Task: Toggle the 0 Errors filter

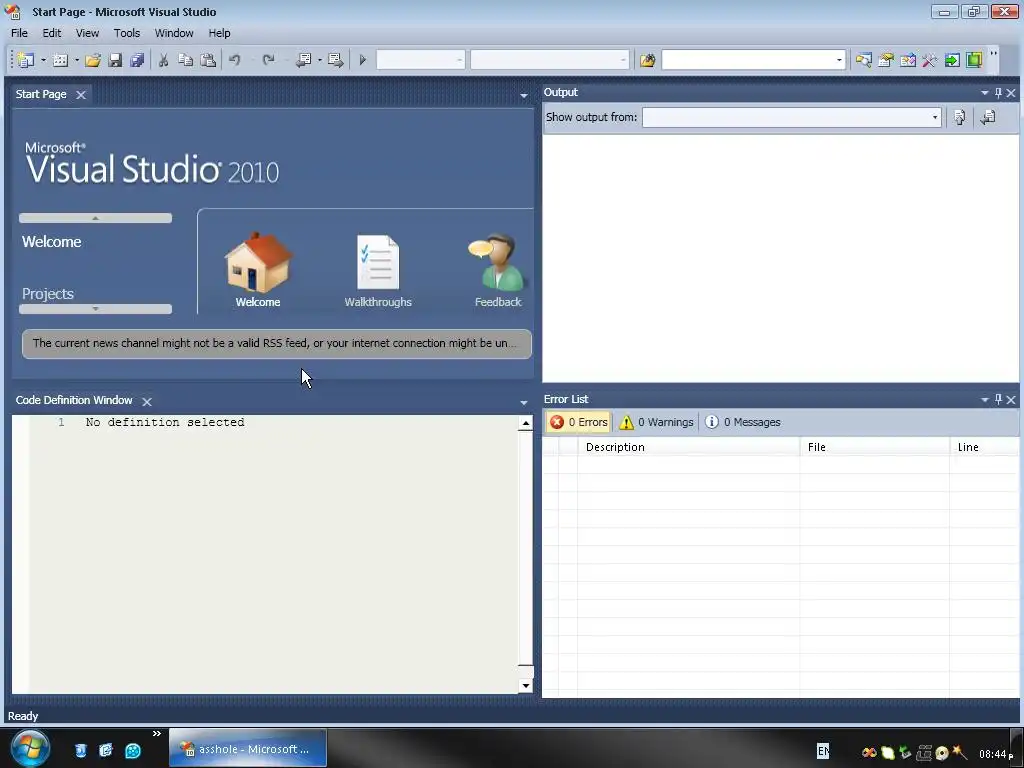Action: pos(579,422)
